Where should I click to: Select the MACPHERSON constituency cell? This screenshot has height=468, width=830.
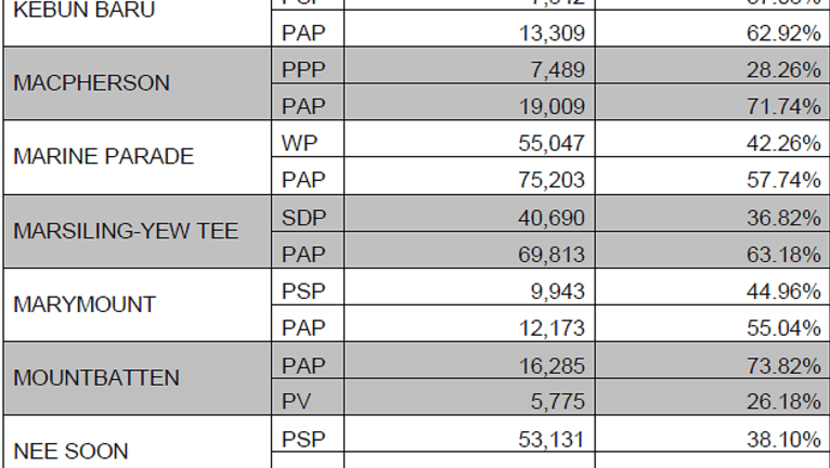(x=137, y=84)
